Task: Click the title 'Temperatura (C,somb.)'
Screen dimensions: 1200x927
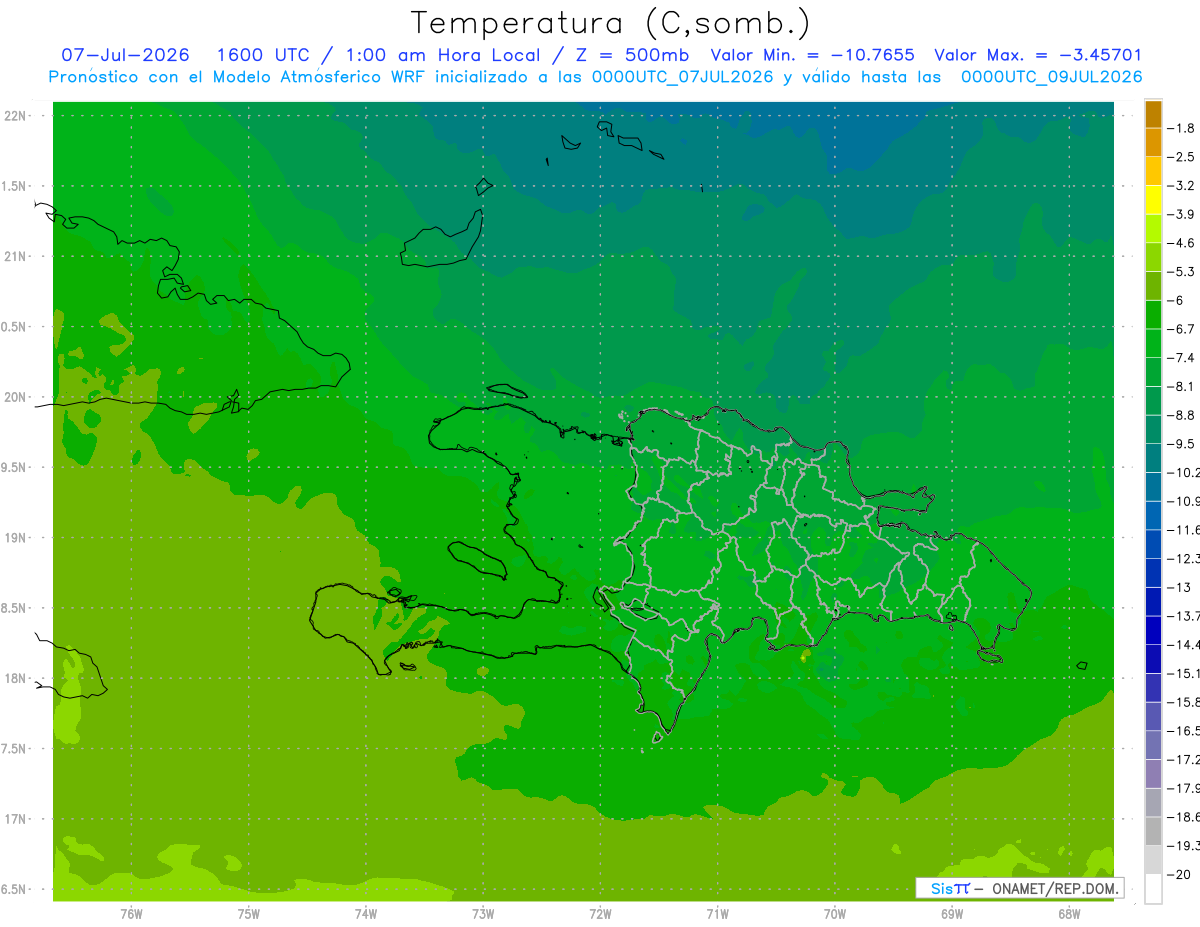Action: (610, 23)
